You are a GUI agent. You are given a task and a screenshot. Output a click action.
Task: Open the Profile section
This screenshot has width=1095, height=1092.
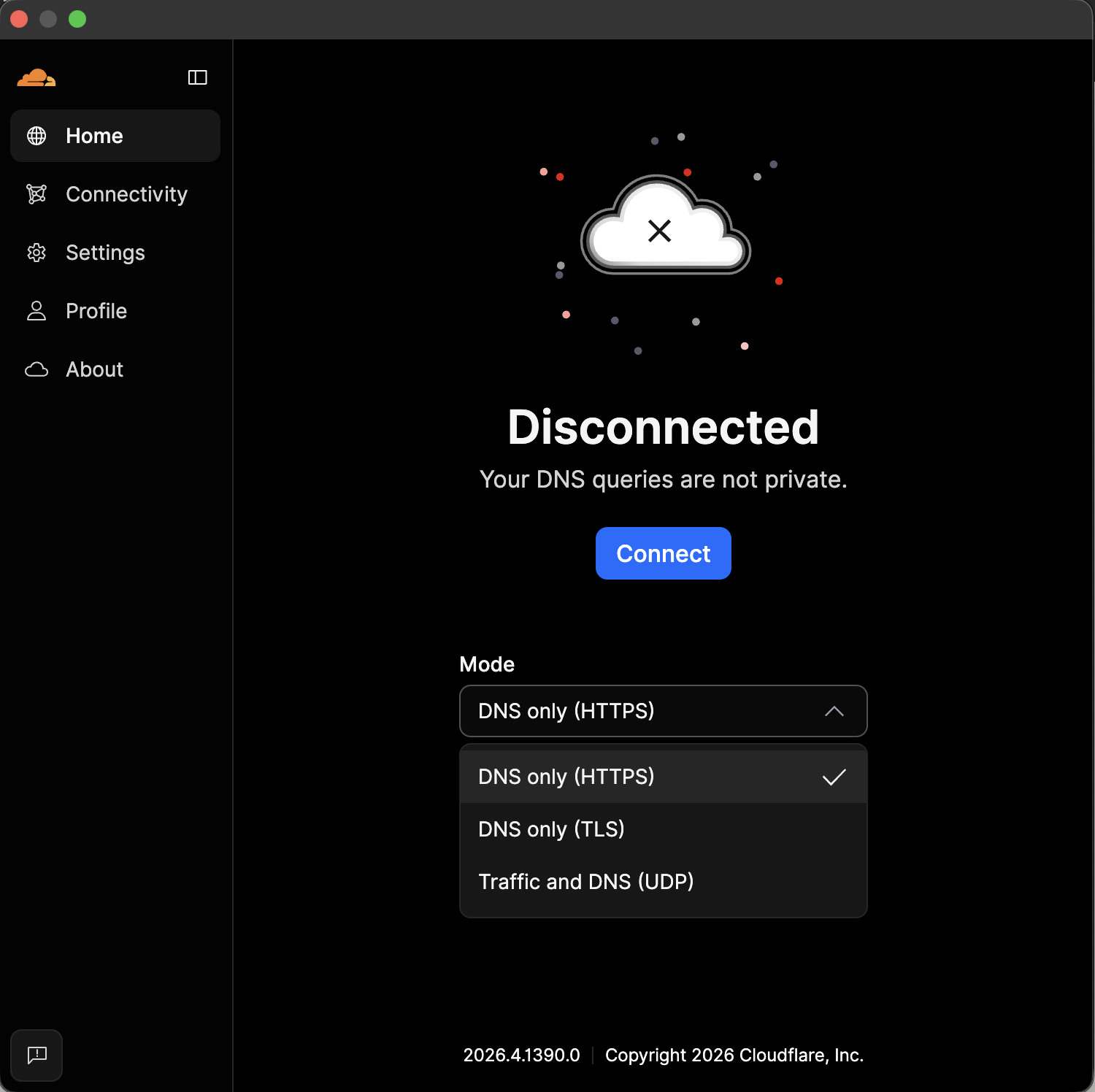point(115,311)
